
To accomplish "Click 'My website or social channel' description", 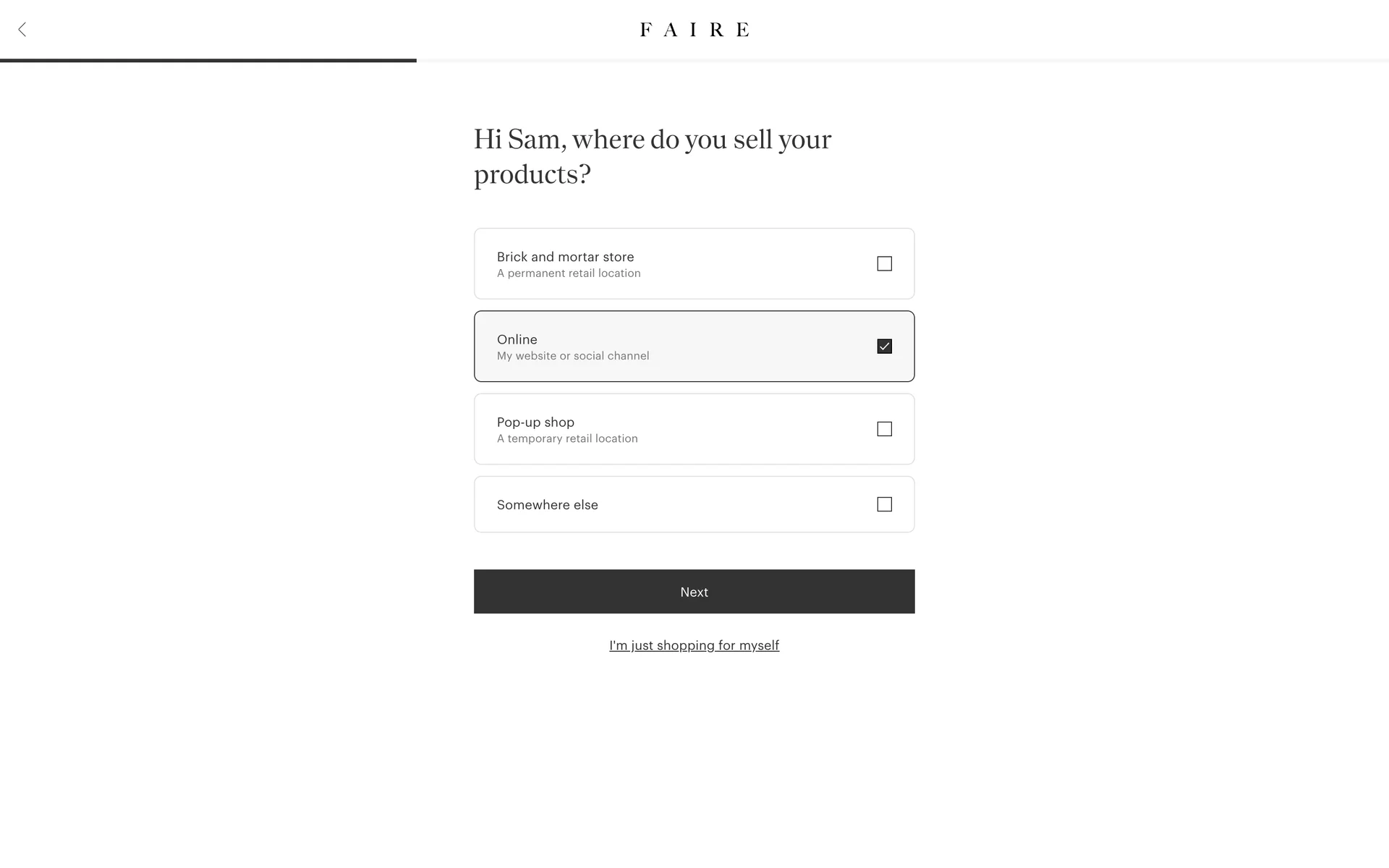I will (x=573, y=356).
